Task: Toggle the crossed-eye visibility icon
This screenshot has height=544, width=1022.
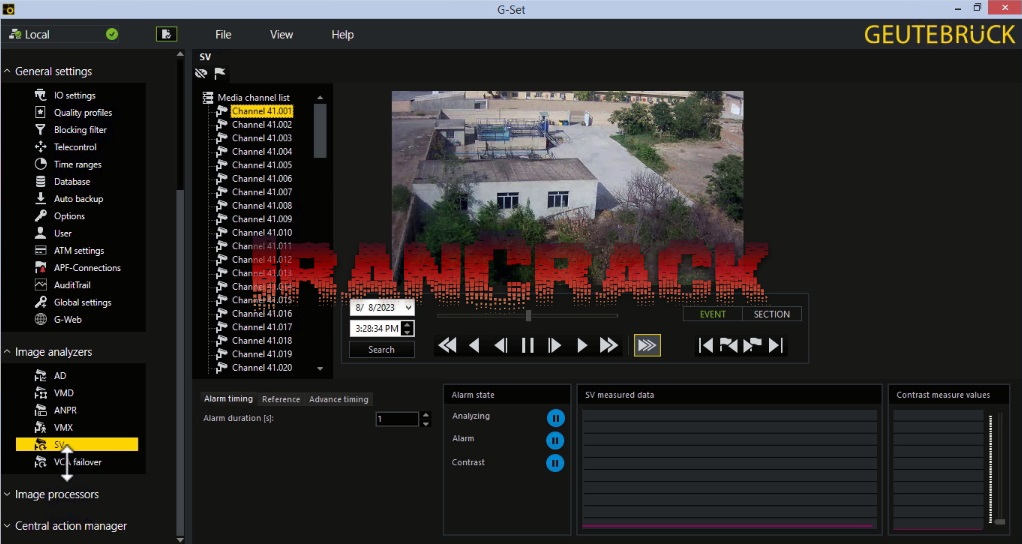Action: pos(201,73)
